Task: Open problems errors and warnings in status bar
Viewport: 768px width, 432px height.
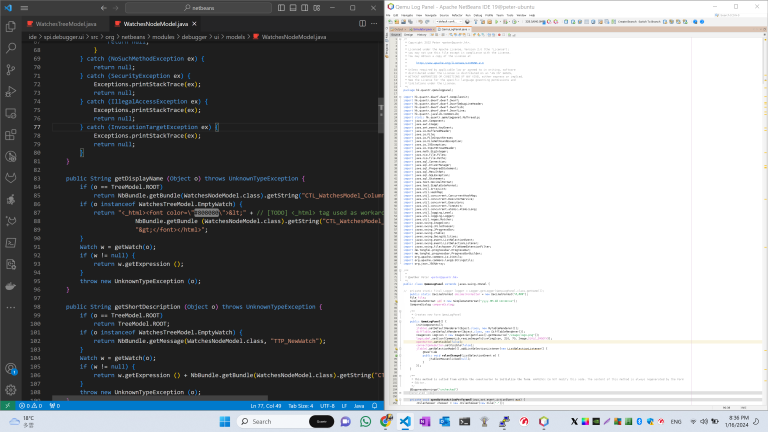Action: (x=30, y=406)
